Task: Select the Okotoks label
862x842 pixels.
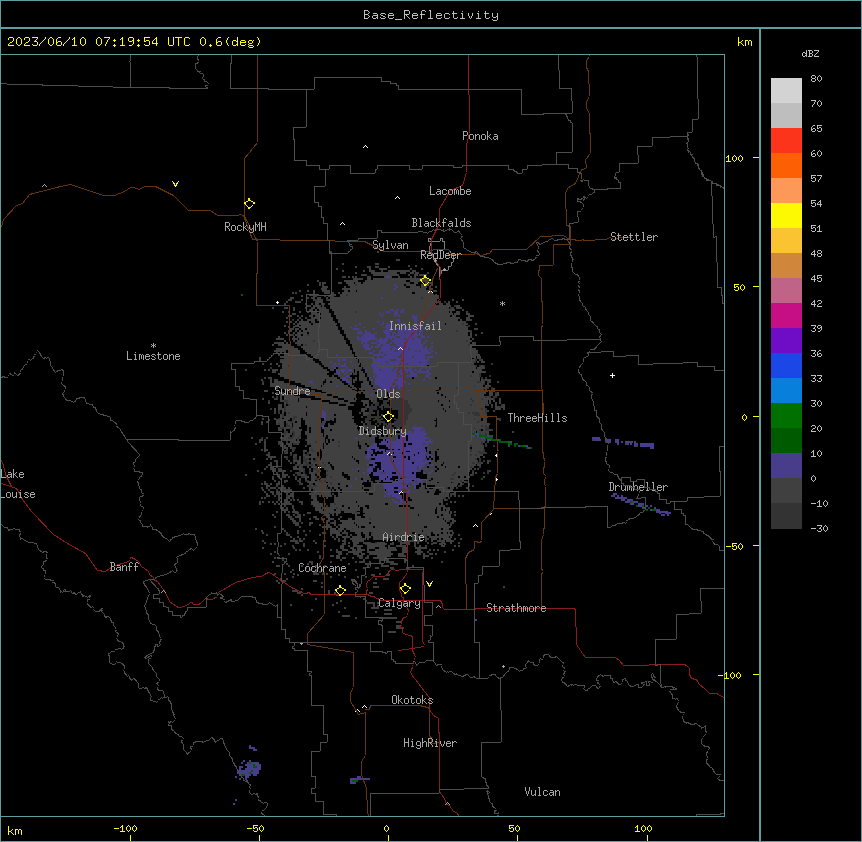Action: coord(412,700)
